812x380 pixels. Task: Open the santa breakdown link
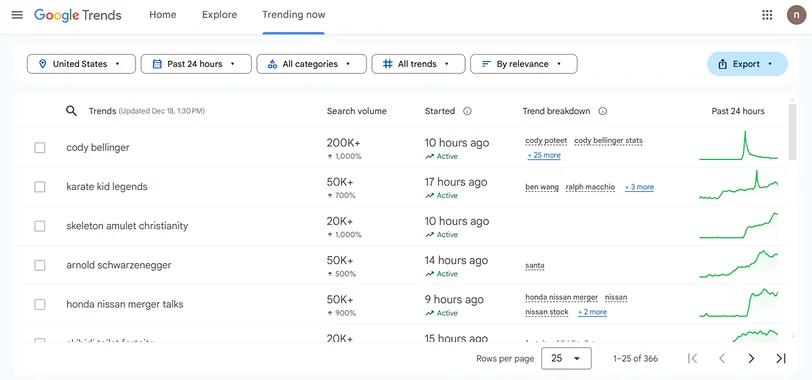(534, 266)
